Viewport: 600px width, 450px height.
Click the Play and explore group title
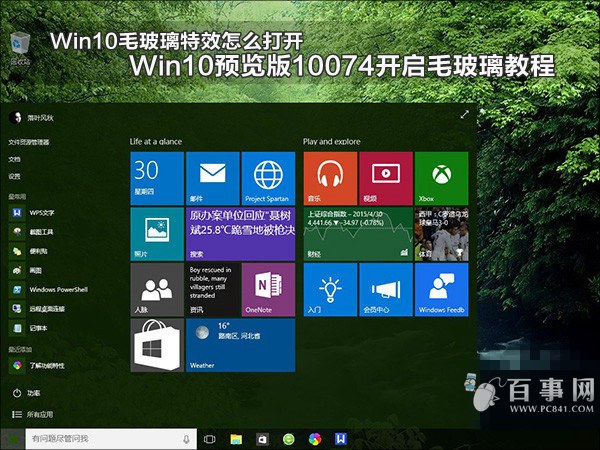click(x=331, y=142)
